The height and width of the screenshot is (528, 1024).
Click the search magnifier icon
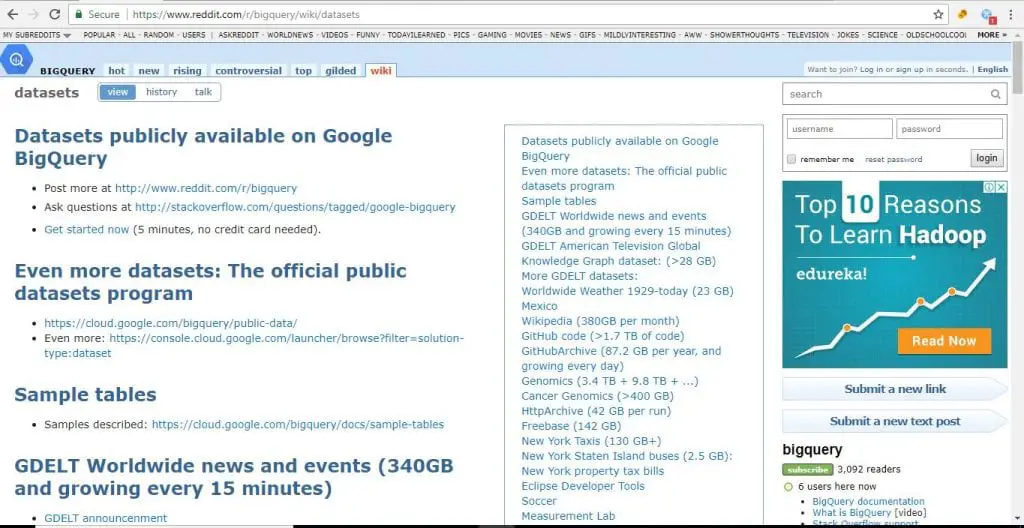click(995, 94)
